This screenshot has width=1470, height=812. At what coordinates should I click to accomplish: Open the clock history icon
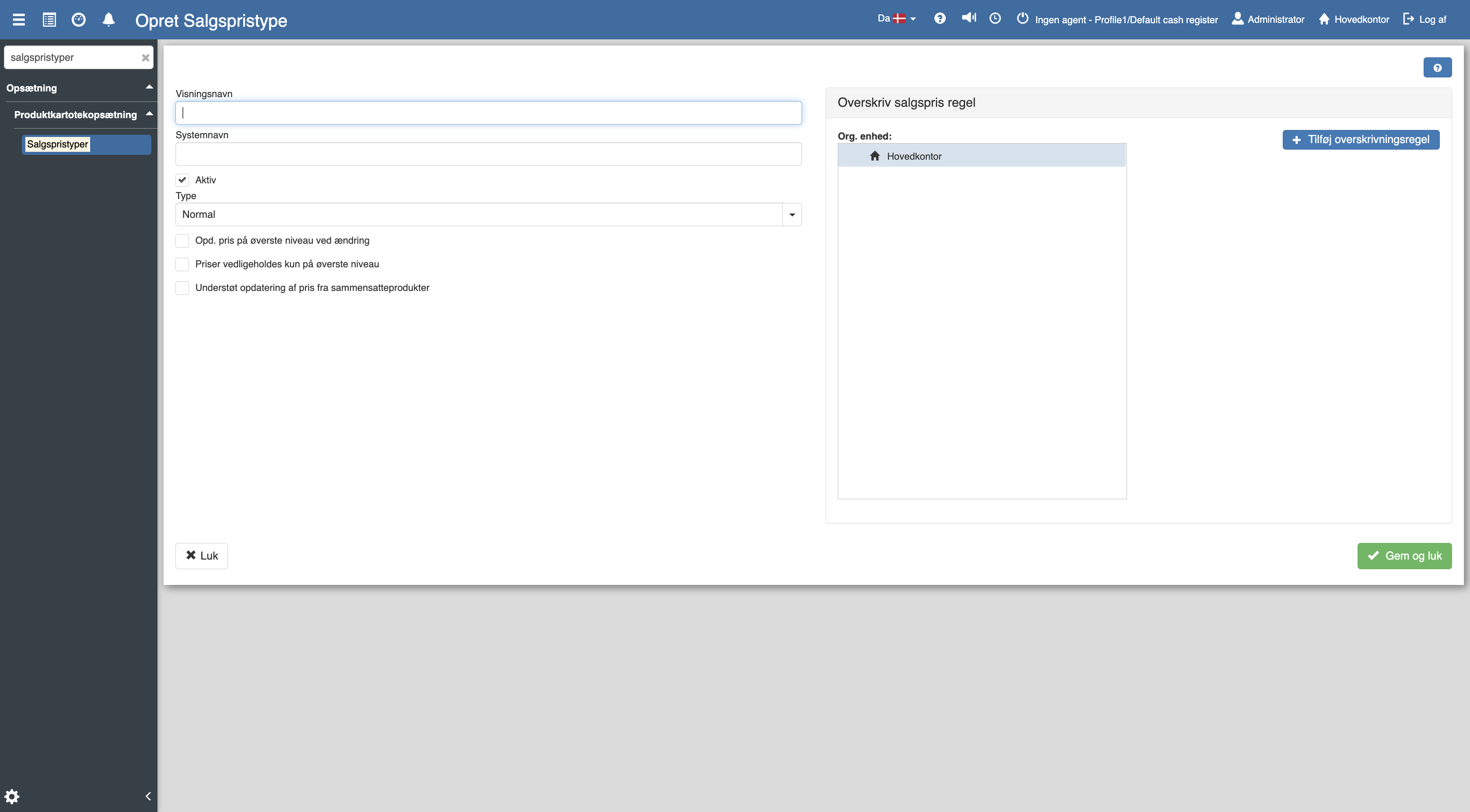(994, 19)
